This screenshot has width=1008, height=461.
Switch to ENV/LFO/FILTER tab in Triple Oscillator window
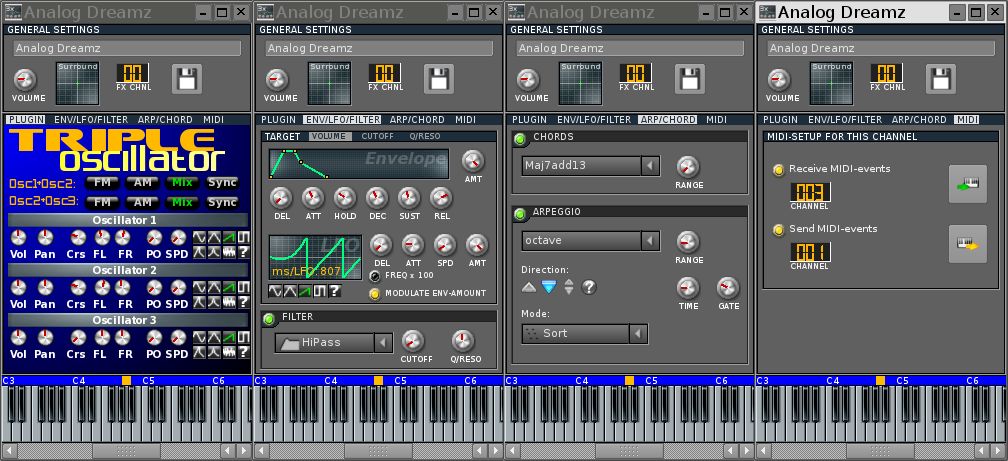pos(91,120)
